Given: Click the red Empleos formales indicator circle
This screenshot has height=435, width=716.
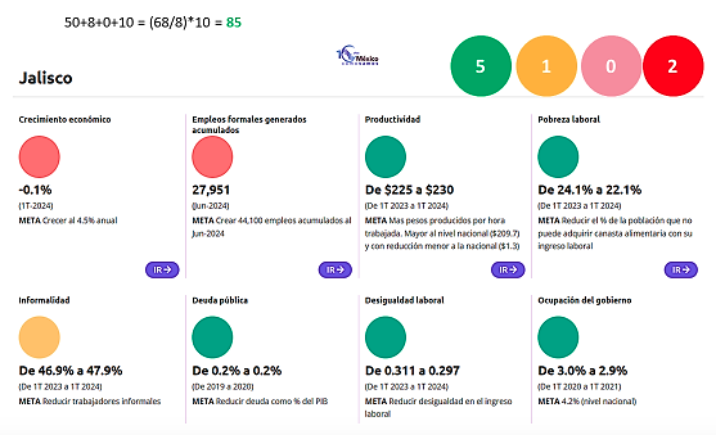Looking at the screenshot, I should pyautogui.click(x=212, y=158).
